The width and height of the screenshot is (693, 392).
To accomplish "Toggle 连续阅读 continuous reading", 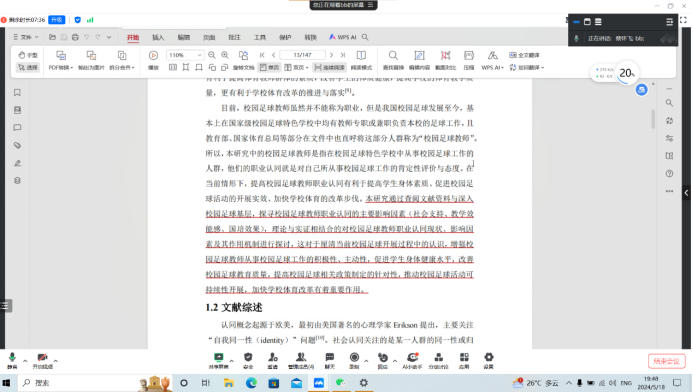I will click(330, 68).
